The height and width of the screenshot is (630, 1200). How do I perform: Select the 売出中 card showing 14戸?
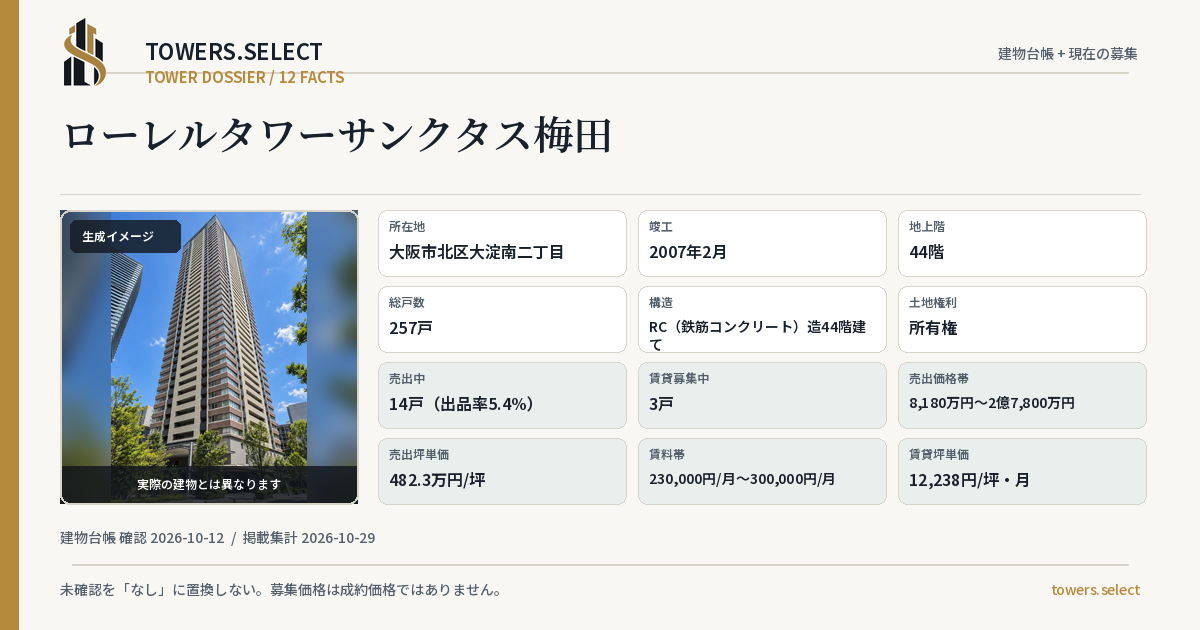coord(502,395)
